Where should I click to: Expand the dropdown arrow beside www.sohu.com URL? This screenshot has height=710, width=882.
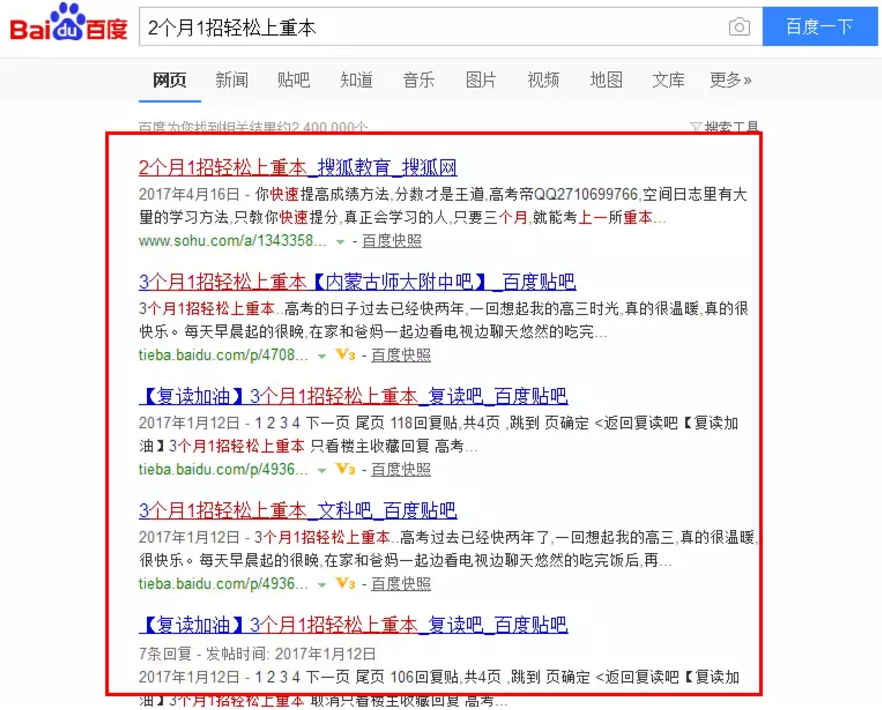[x=340, y=242]
